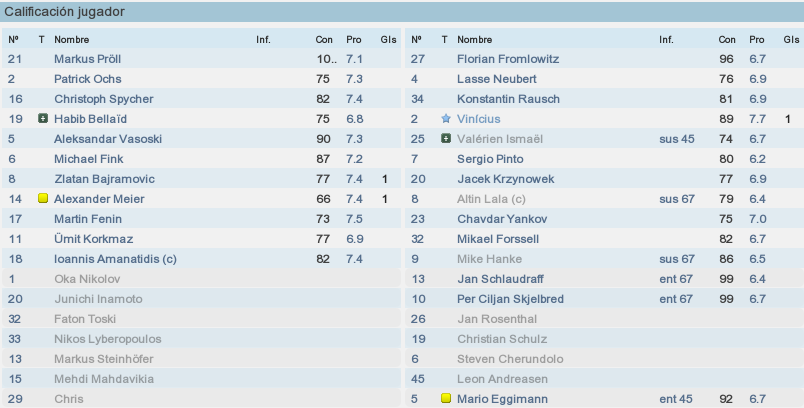This screenshot has width=804, height=408.
Task: Click the injury icon beside Habib Bellaïd
Action: [x=43, y=118]
